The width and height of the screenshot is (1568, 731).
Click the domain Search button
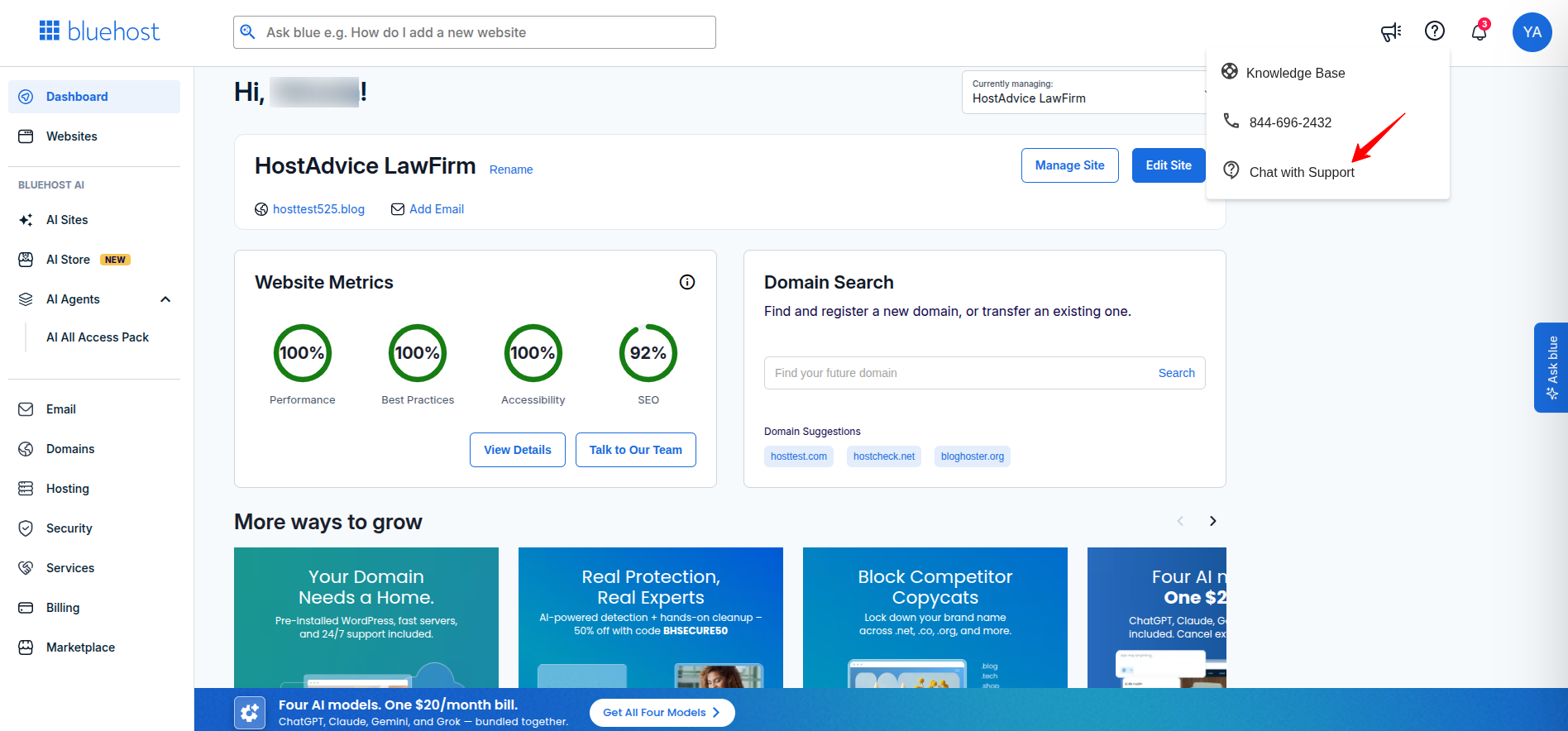point(1176,373)
